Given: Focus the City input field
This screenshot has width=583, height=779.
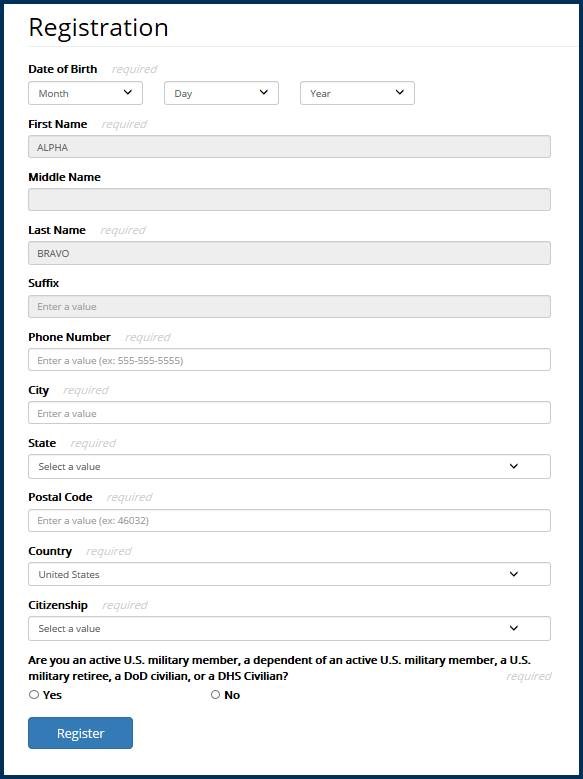Looking at the screenshot, I should click(289, 413).
